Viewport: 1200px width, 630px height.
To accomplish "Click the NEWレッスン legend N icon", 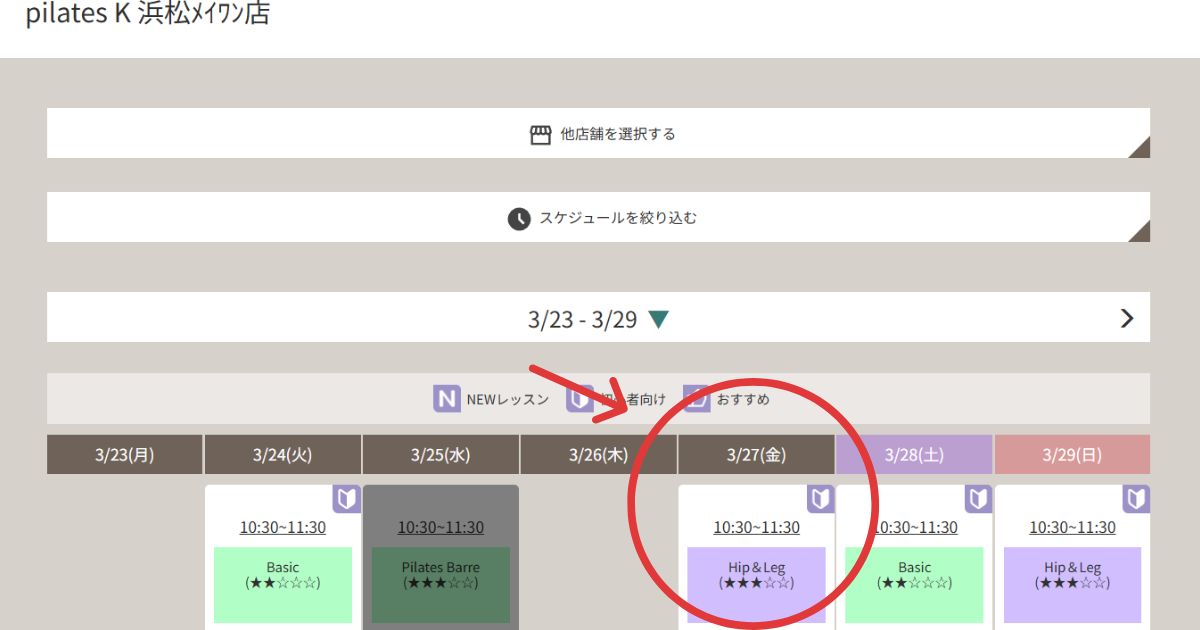I will (446, 399).
